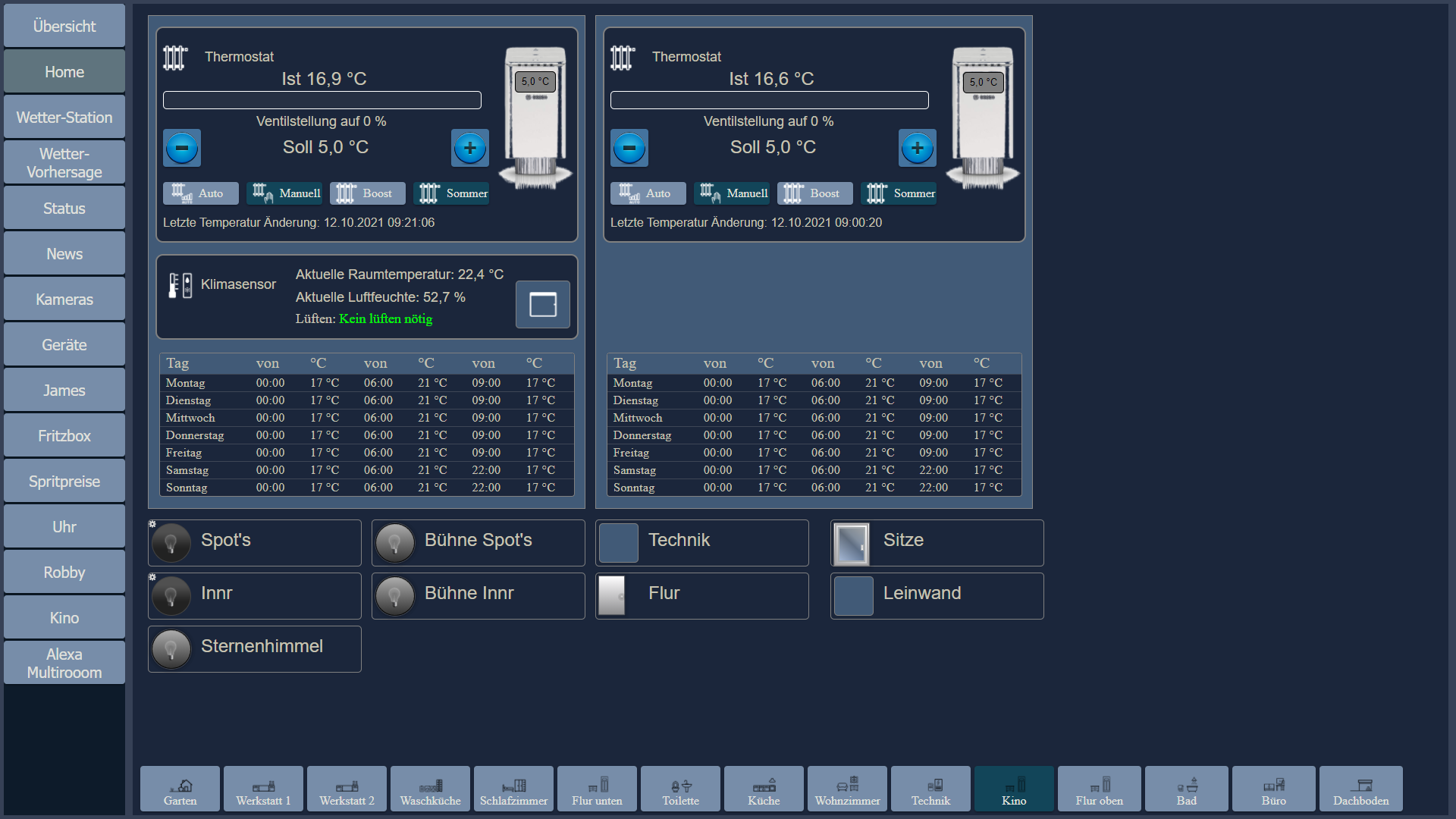Switch right thermostat to Sommer mode
The width and height of the screenshot is (1456, 819).
point(899,193)
